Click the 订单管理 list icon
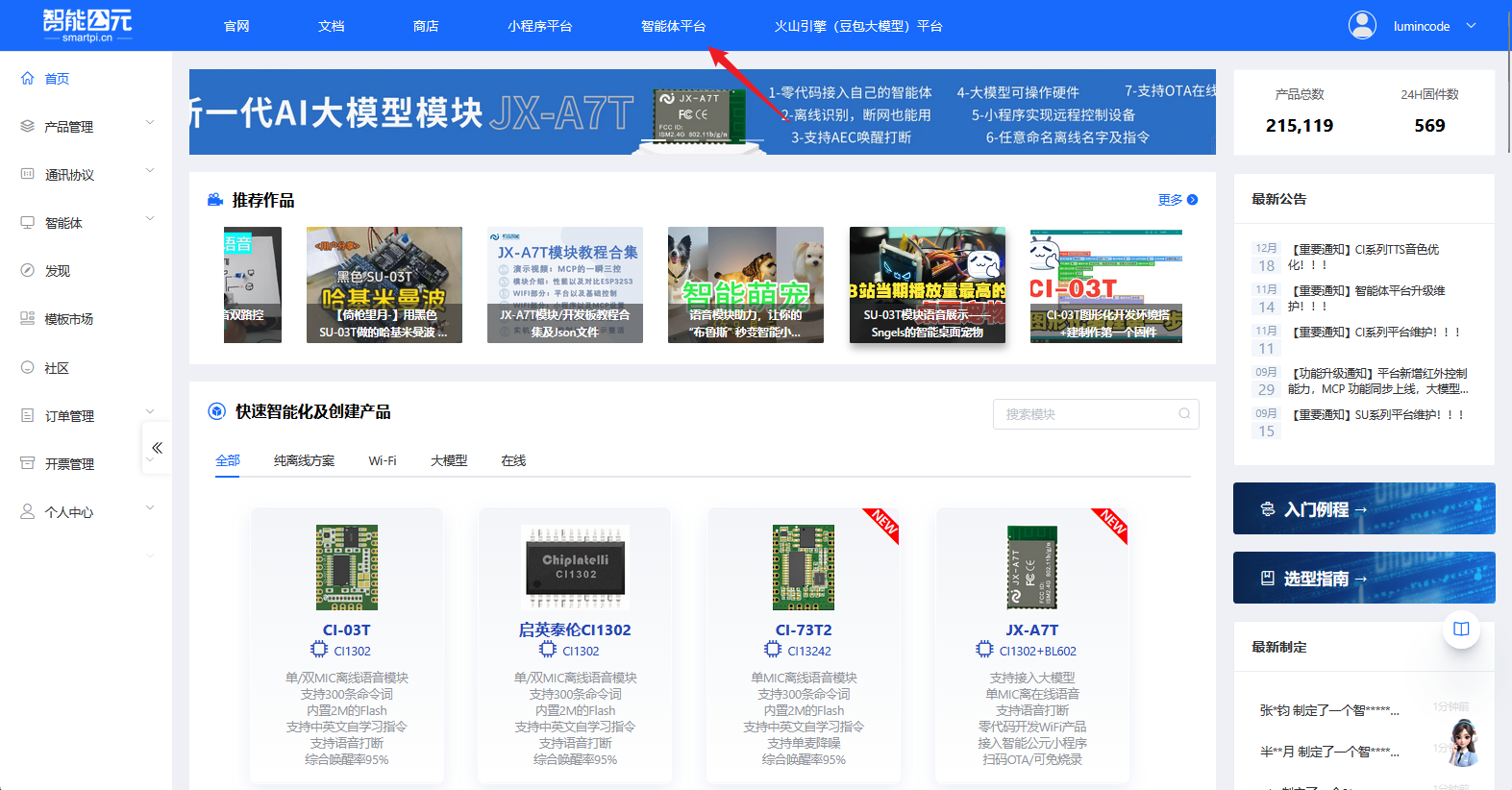 [28, 415]
